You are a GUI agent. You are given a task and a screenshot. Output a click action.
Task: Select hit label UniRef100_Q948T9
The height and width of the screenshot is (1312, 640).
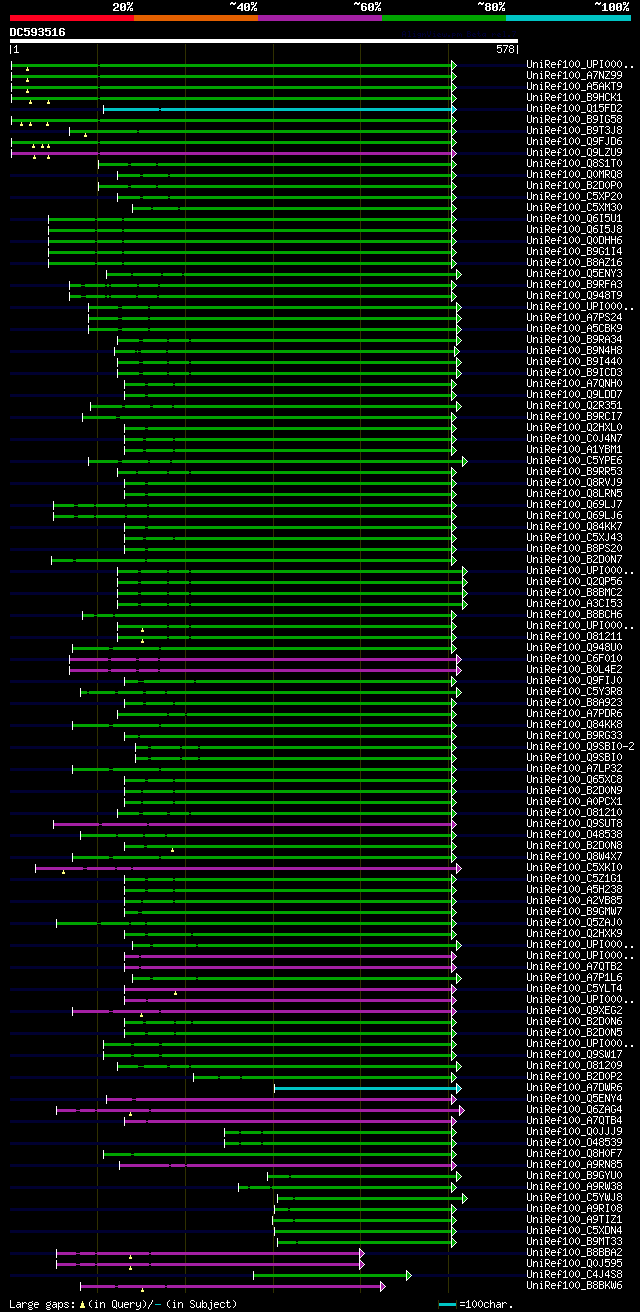coord(574,296)
